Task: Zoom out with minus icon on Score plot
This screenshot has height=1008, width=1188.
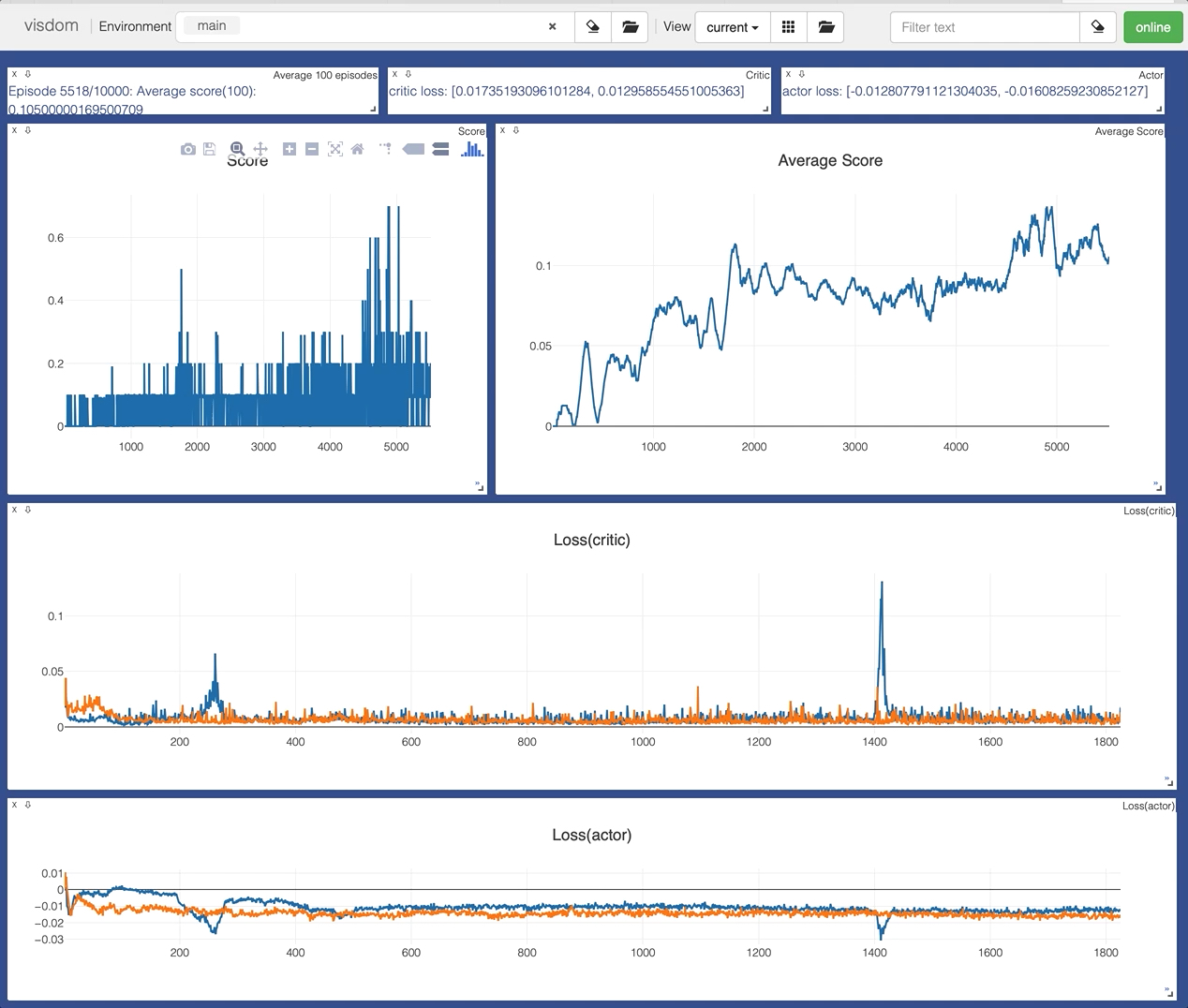Action: coord(312,149)
